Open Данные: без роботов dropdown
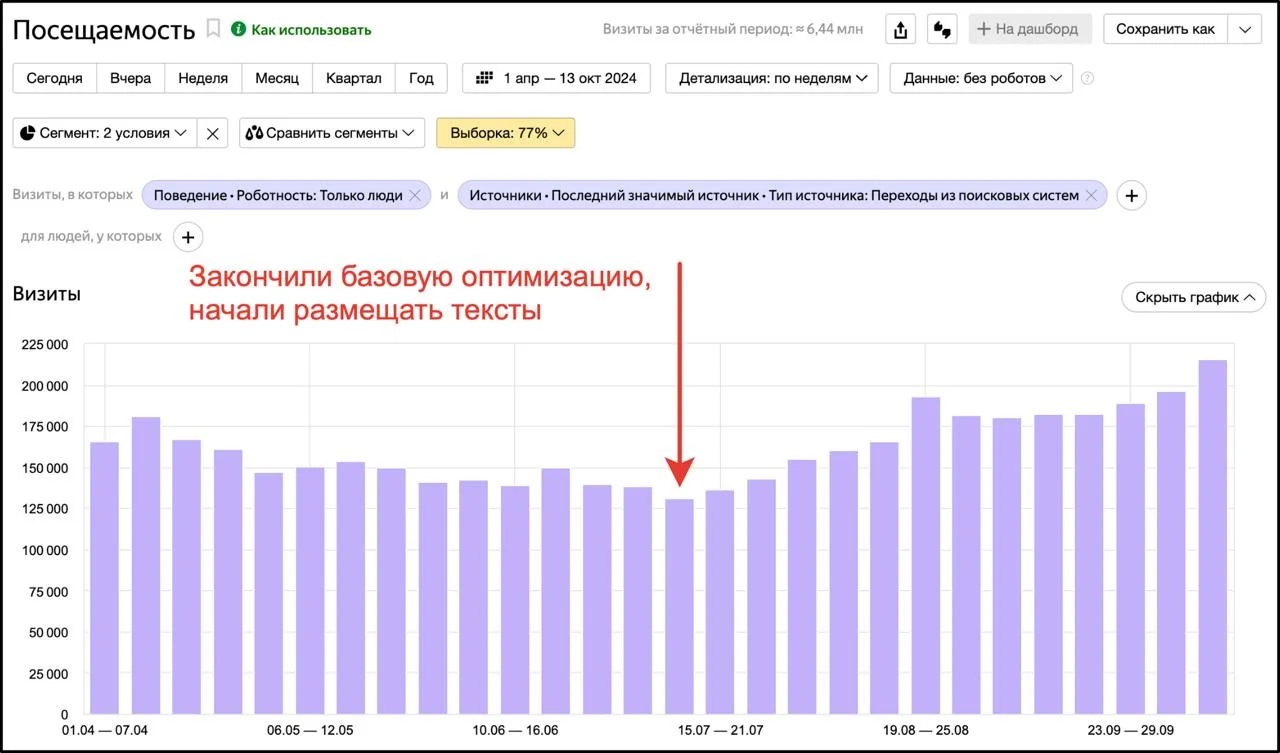Viewport: 1280px width, 753px height. coord(981,78)
